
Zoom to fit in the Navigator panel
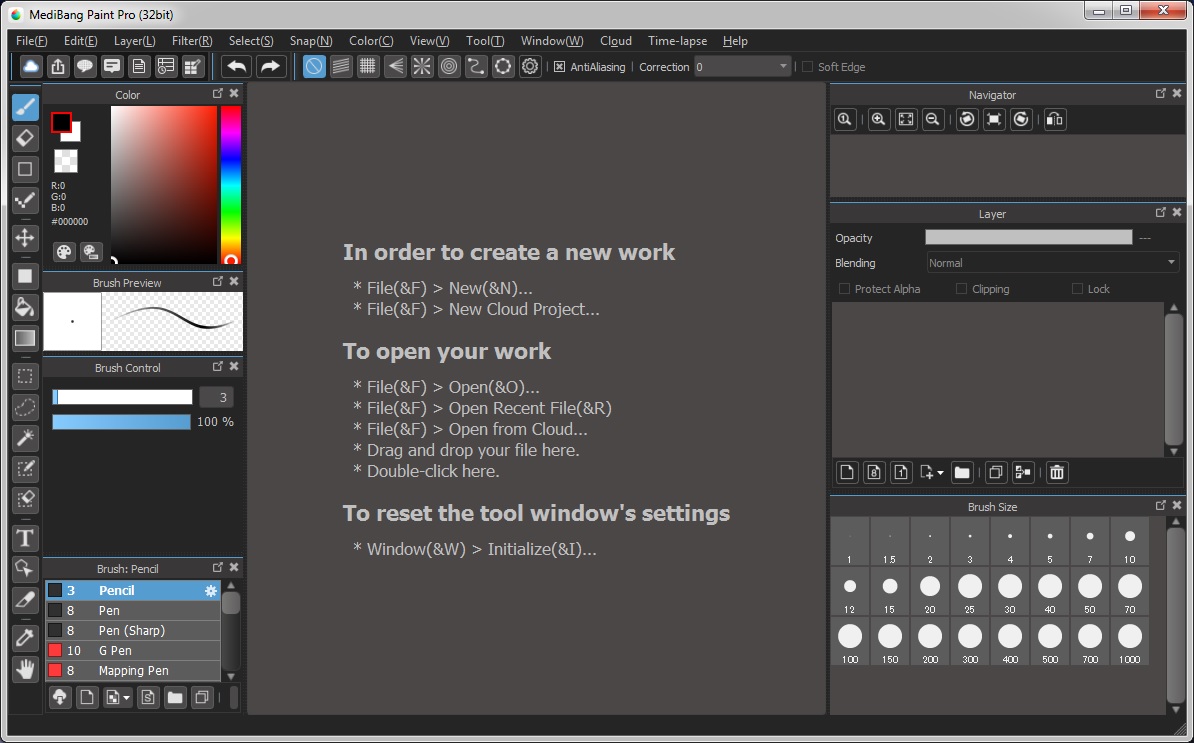click(x=905, y=119)
